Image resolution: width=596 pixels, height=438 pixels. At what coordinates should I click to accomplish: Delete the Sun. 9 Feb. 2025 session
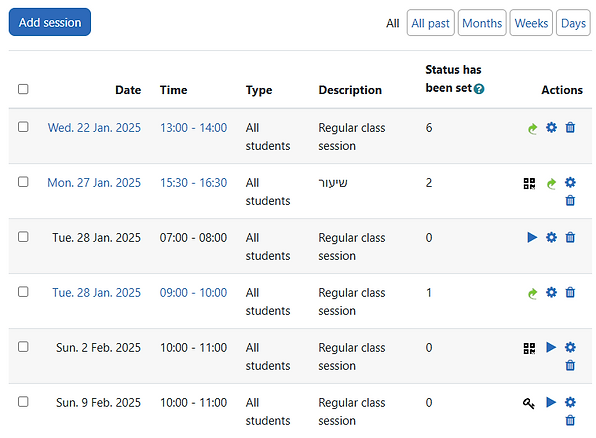coord(570,420)
